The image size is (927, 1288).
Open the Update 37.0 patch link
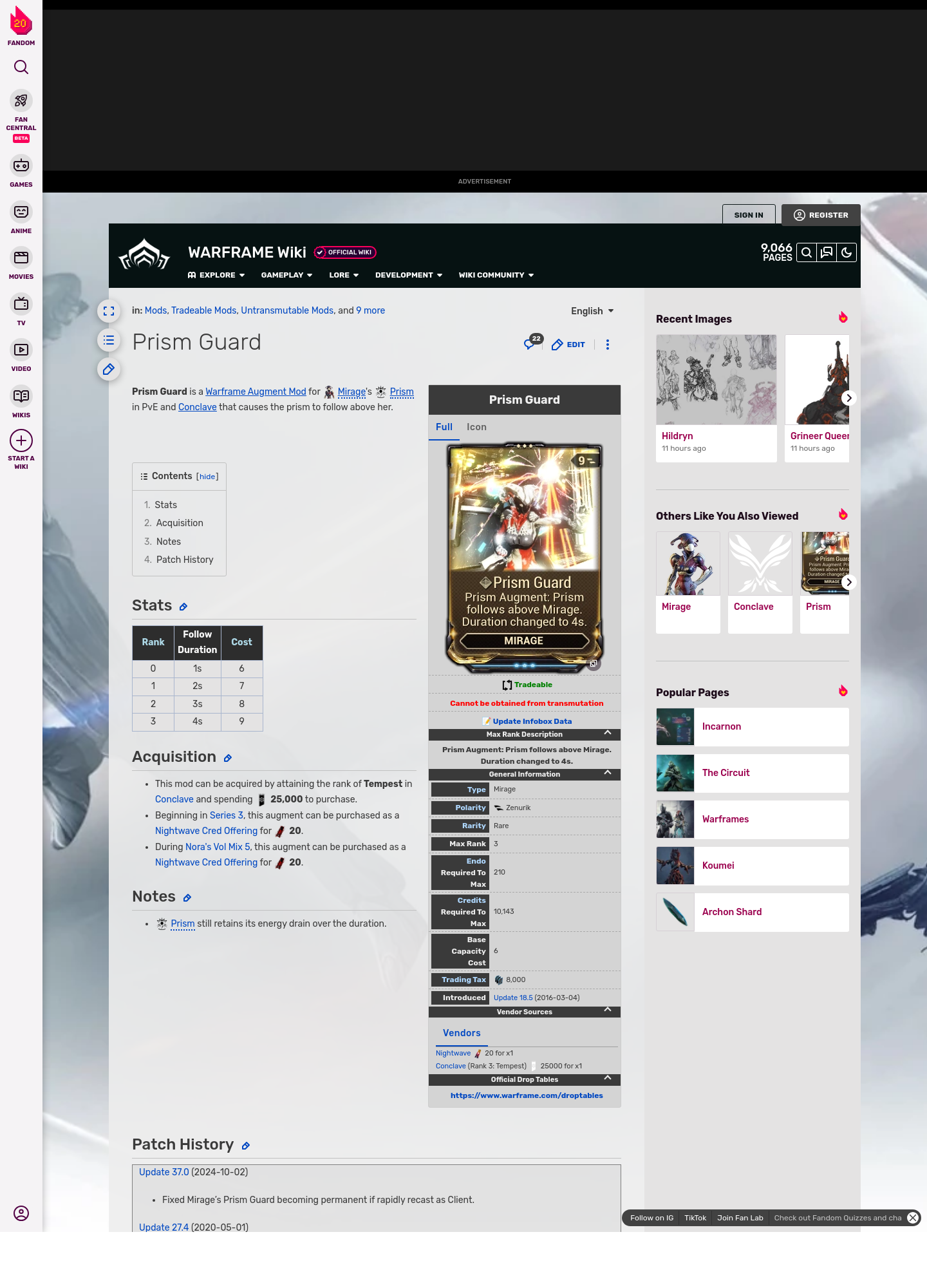(x=164, y=1172)
